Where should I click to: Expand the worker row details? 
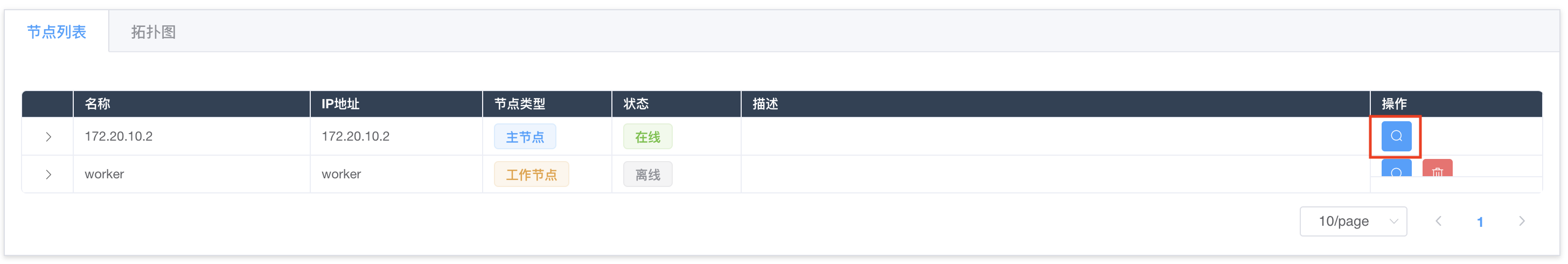pyautogui.click(x=48, y=175)
